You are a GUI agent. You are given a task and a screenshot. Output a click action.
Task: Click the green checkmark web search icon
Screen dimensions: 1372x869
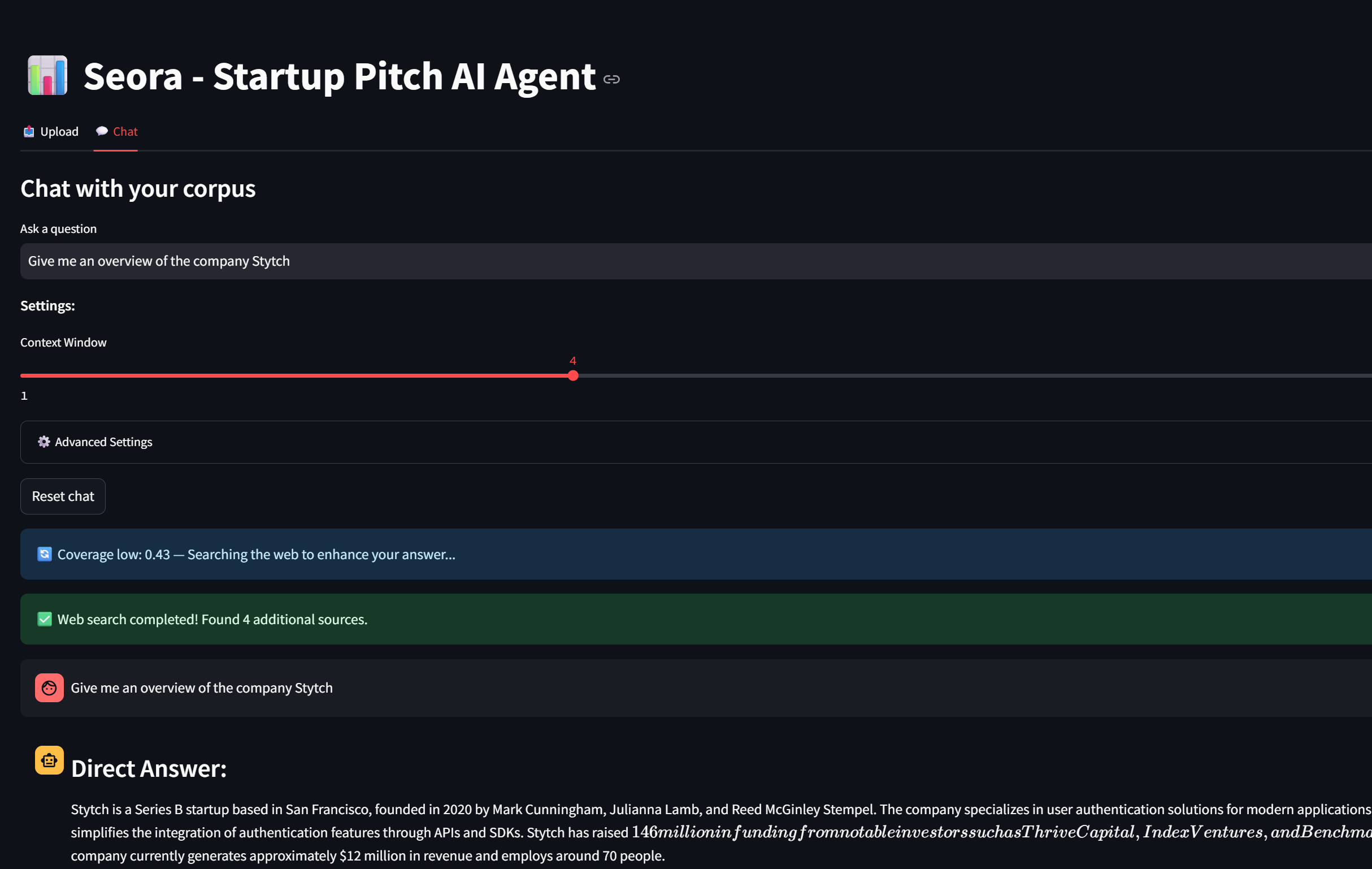(x=45, y=619)
